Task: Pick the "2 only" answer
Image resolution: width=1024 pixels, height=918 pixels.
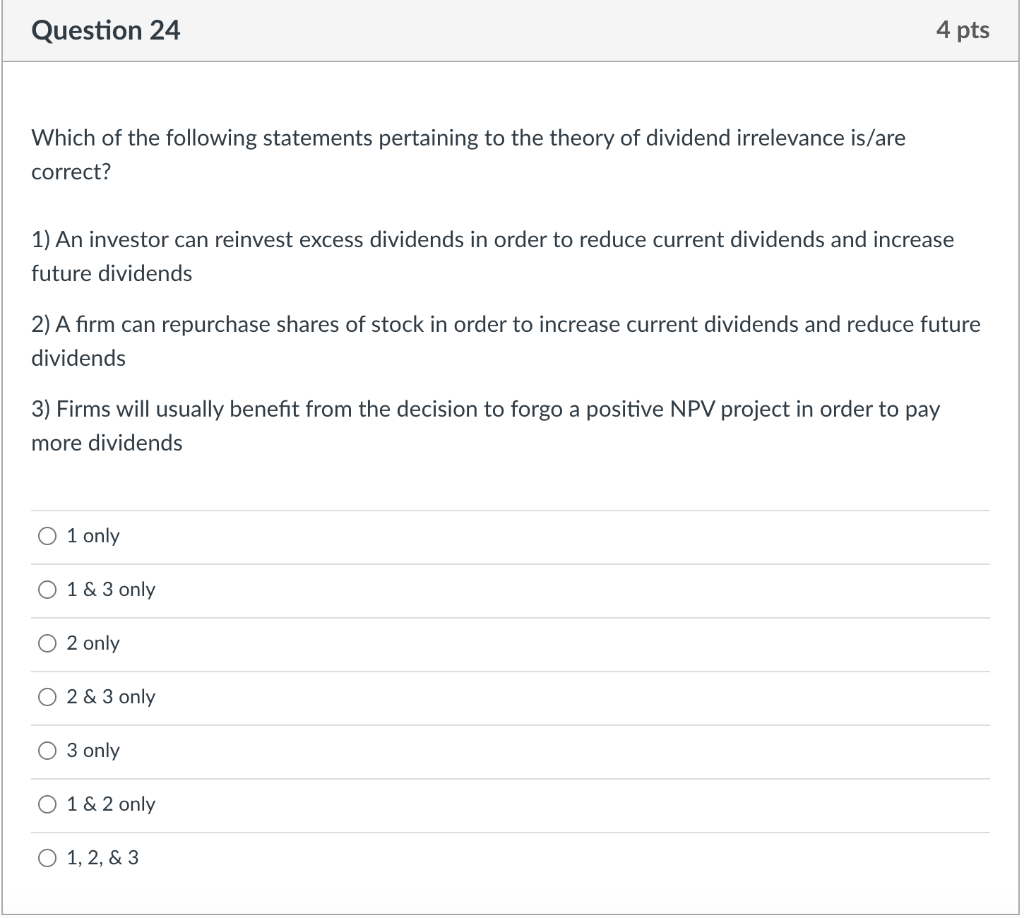Action: (x=47, y=644)
